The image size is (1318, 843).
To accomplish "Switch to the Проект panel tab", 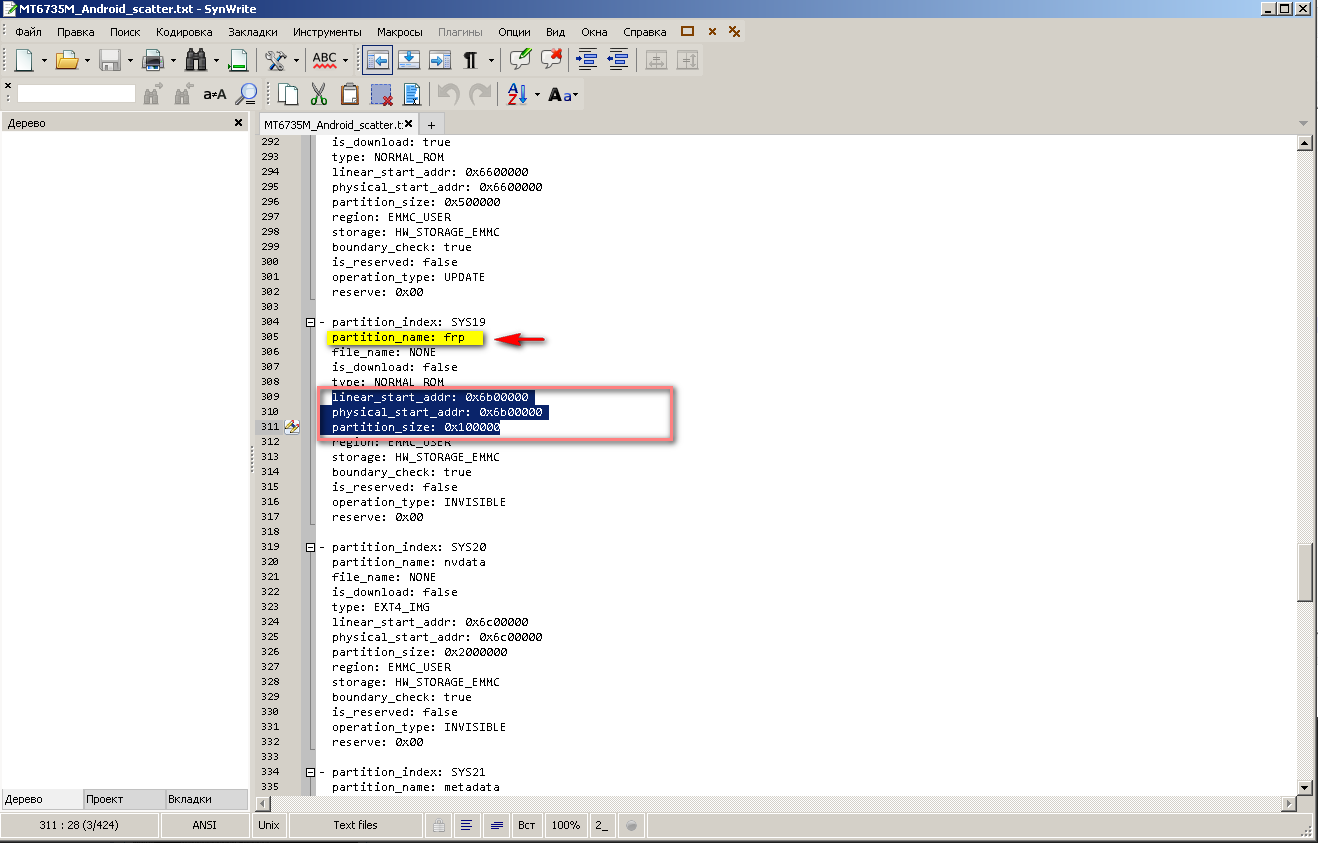I will pos(105,799).
